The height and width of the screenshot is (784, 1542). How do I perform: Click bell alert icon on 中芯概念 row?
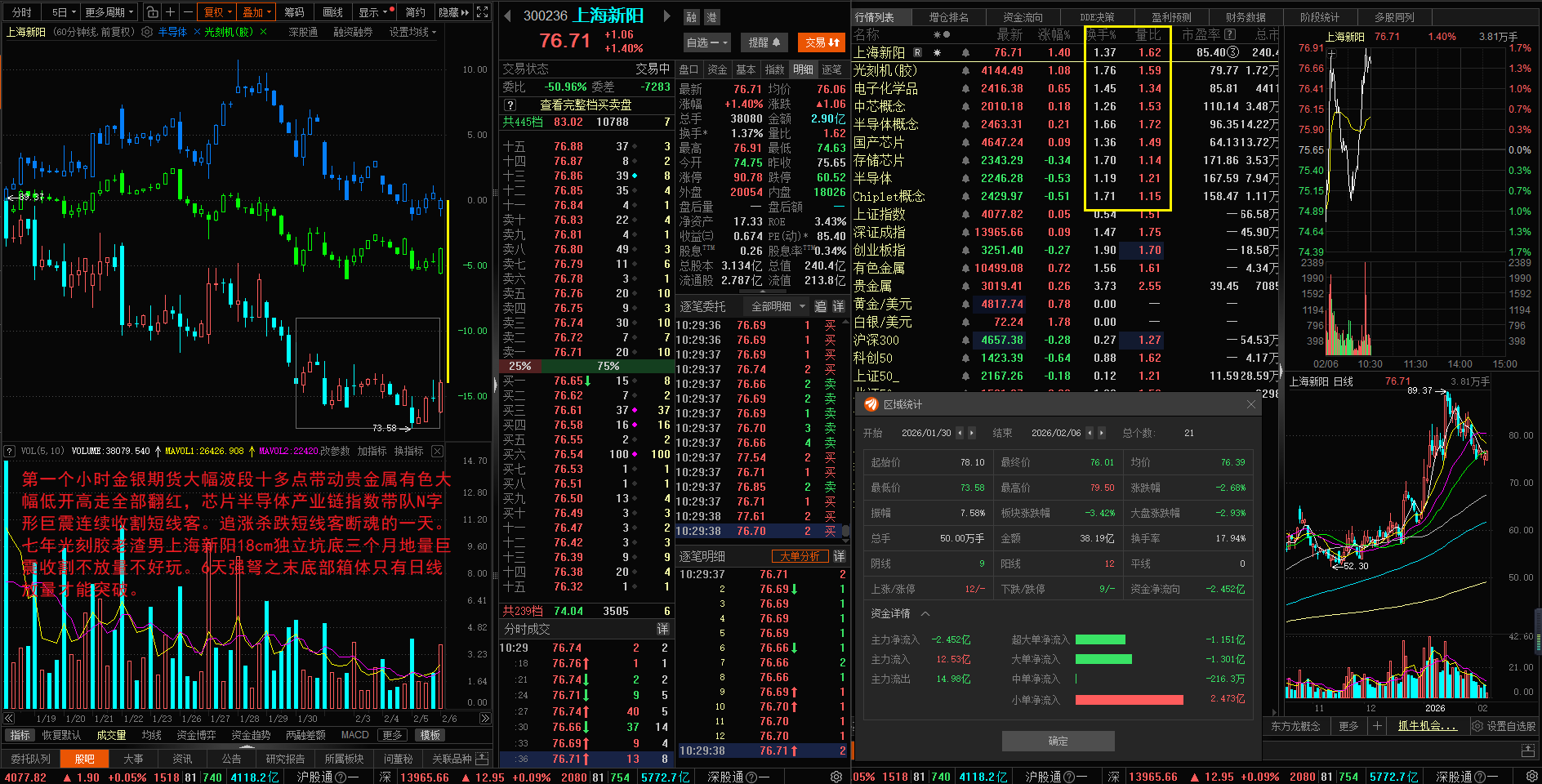click(x=965, y=106)
